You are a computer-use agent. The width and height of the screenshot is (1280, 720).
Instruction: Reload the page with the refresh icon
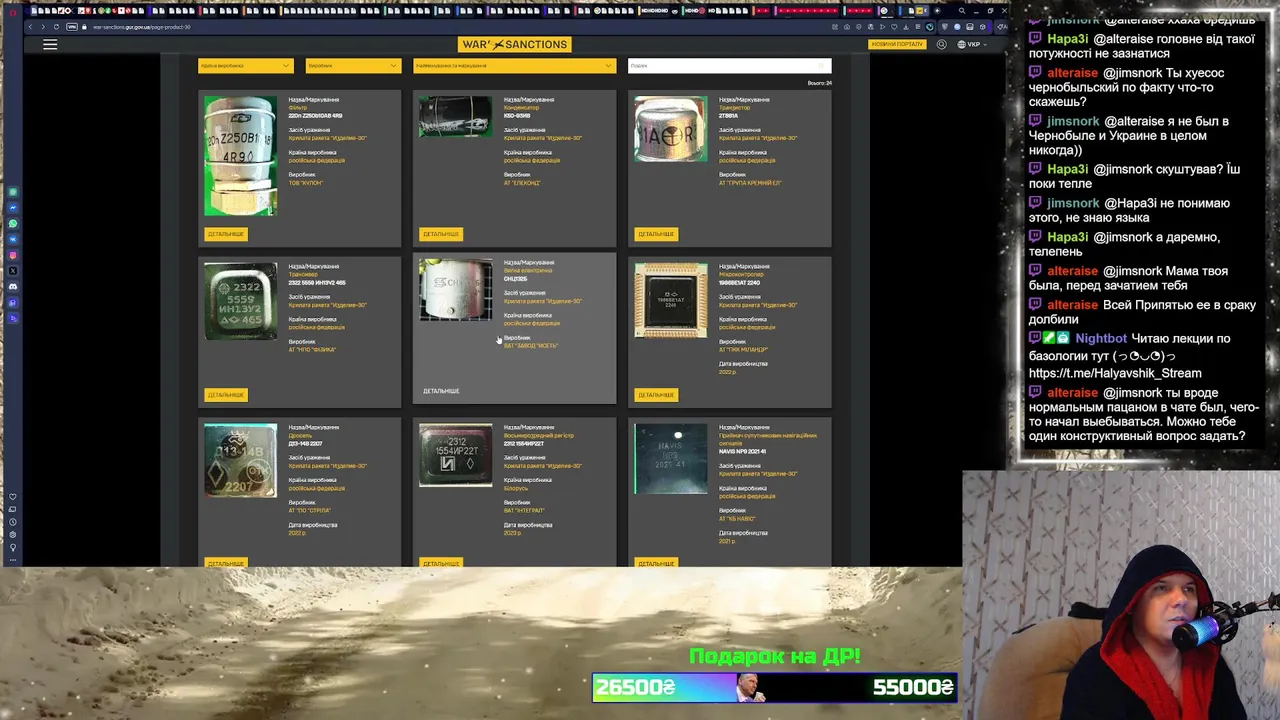click(56, 27)
